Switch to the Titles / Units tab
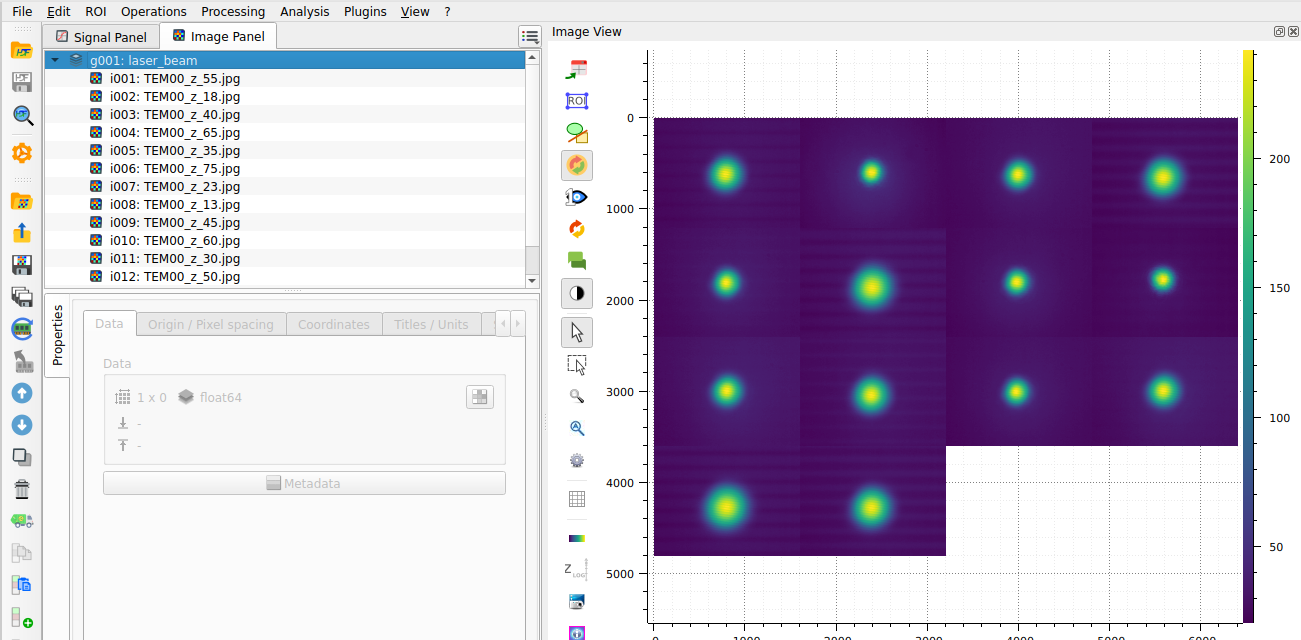 [x=431, y=324]
